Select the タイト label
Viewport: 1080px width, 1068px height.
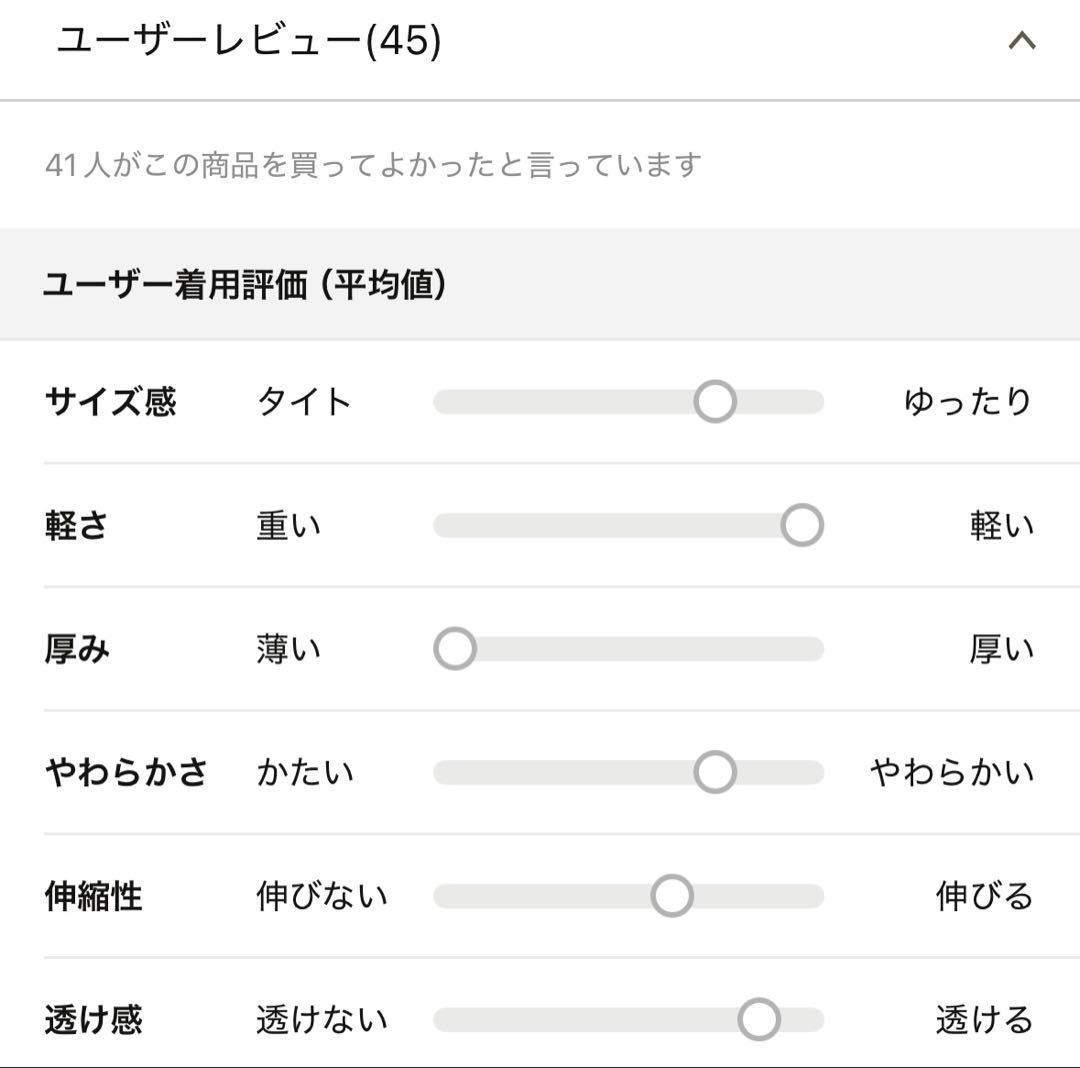point(302,401)
